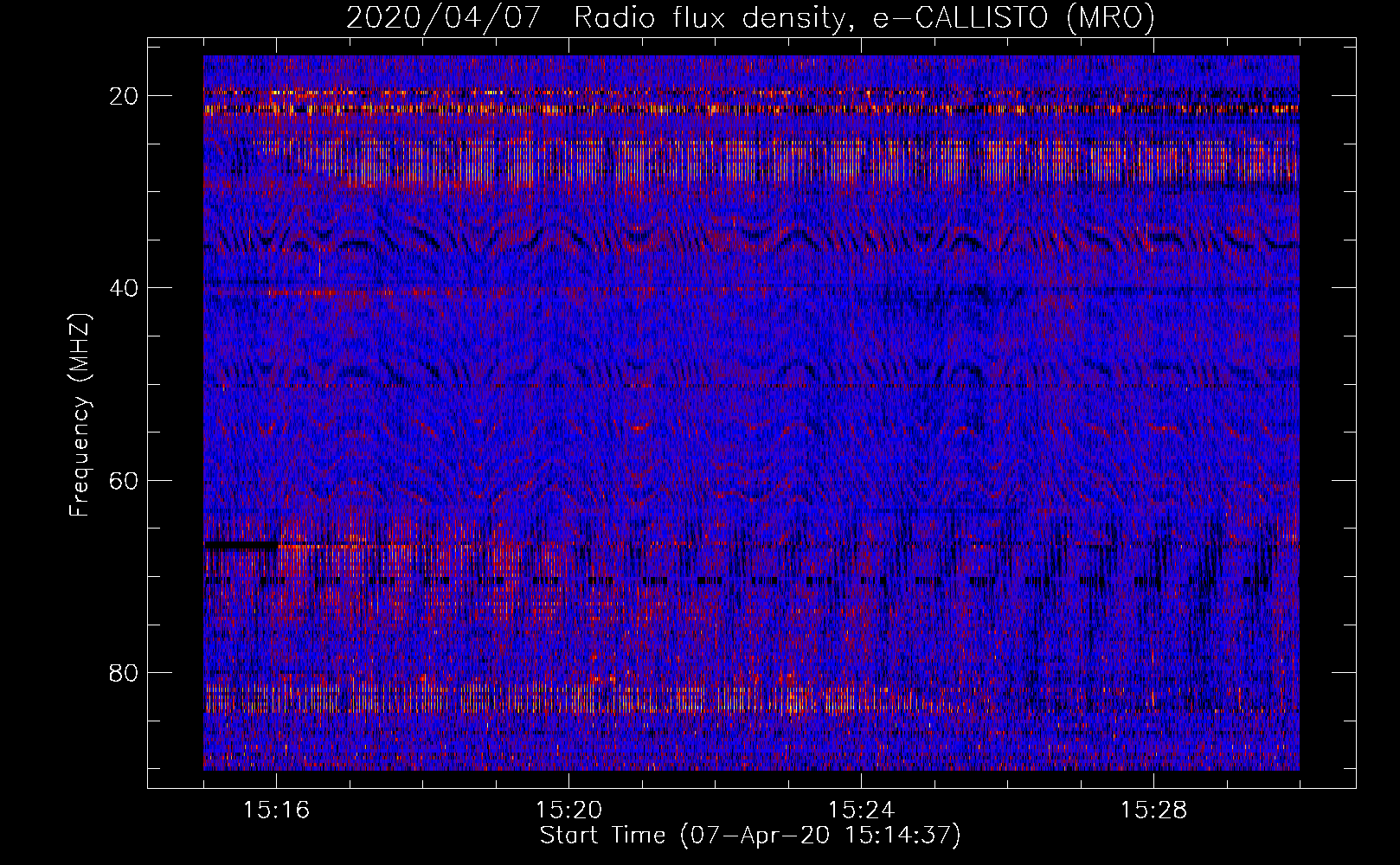Click the plot title '2020/04/07 Radio flux density'
1400x865 pixels.
pos(594,18)
